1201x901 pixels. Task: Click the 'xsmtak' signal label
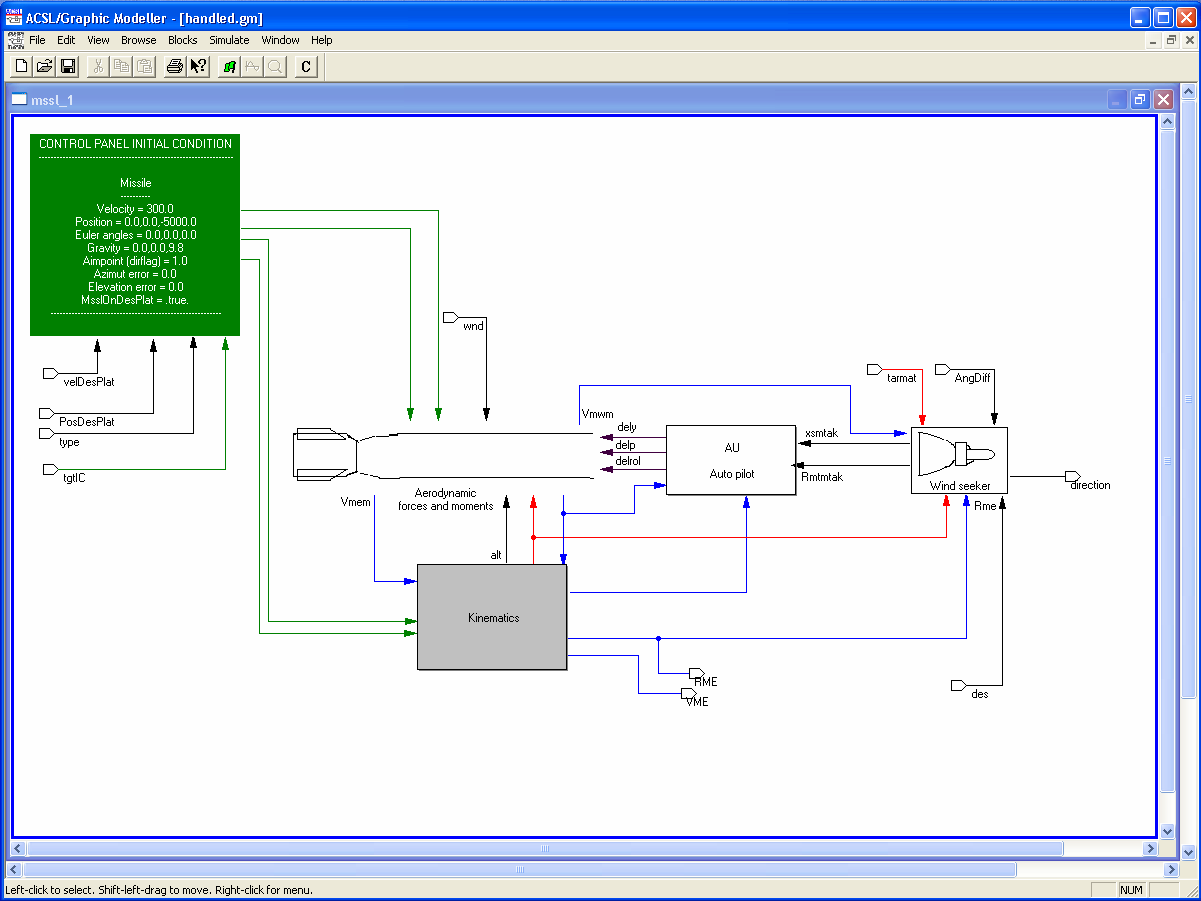coord(821,433)
